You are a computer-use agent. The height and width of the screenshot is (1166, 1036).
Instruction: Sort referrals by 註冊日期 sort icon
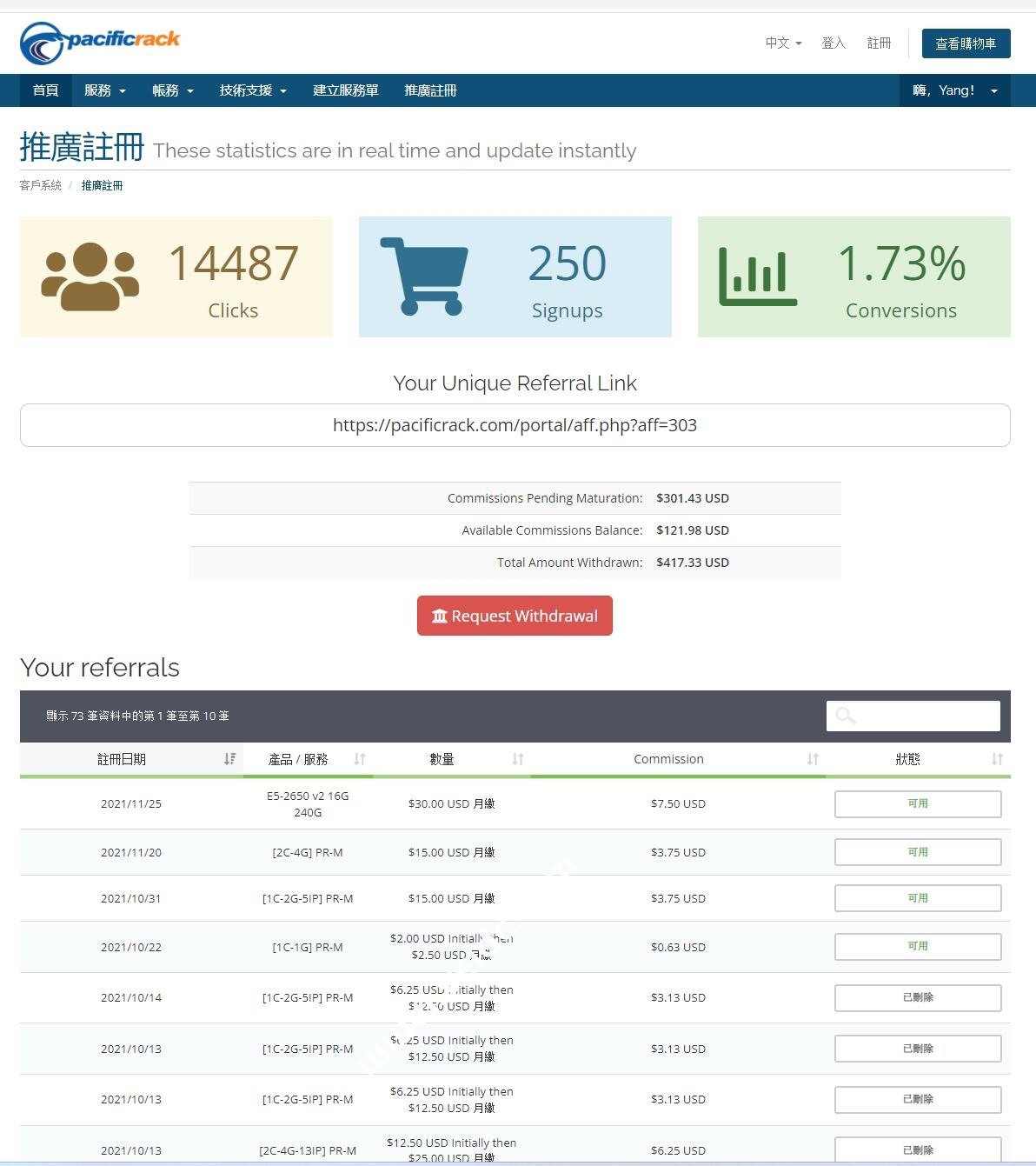229,759
